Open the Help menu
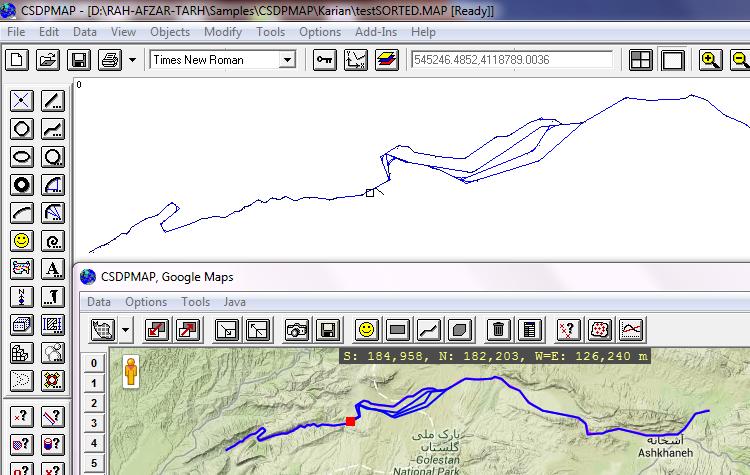The width and height of the screenshot is (750, 475). (423, 32)
